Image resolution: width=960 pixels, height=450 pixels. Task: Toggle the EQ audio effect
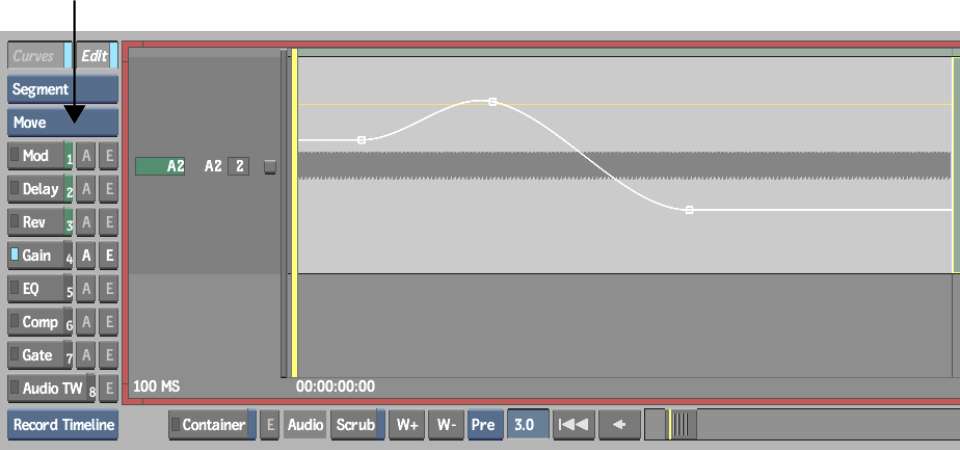[x=40, y=288]
